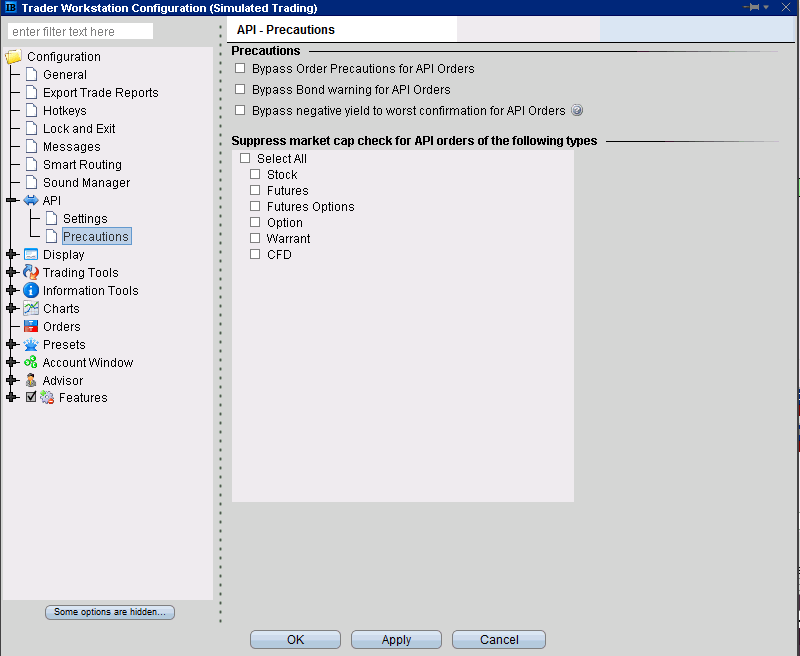
Task: Select General in configuration tree
Action: click(x=65, y=74)
